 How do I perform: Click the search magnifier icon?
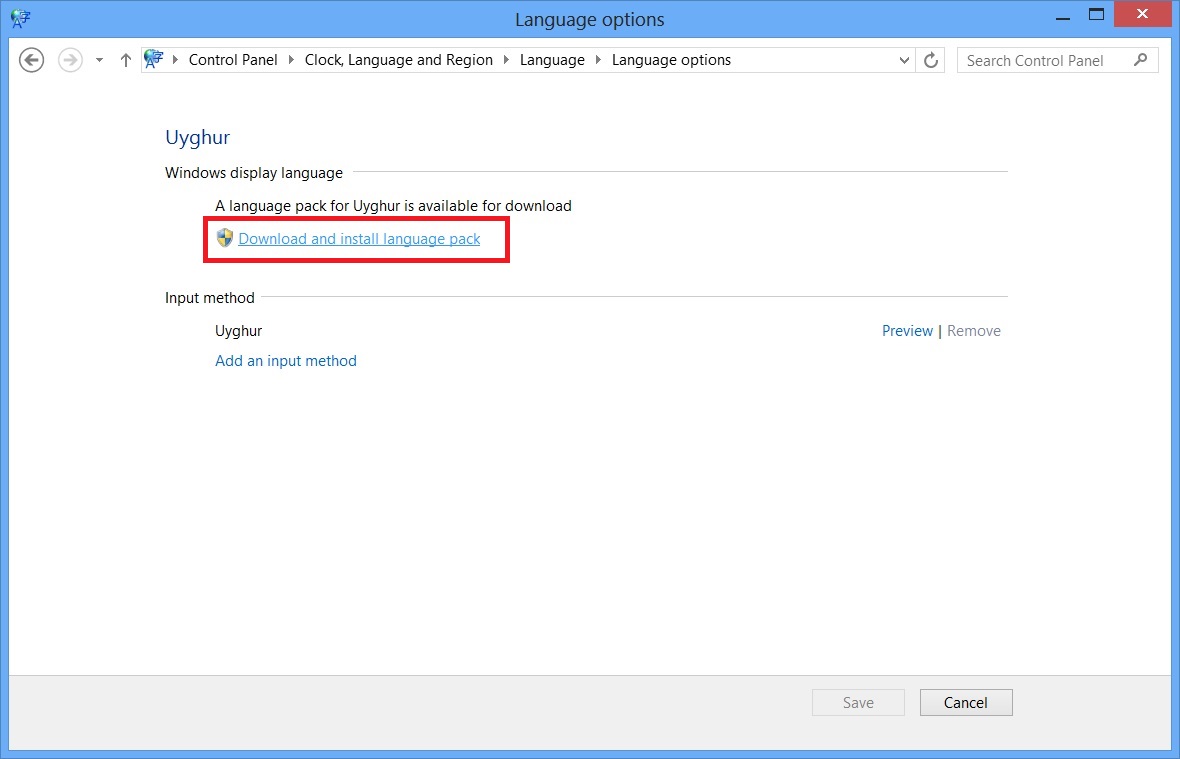coord(1141,59)
